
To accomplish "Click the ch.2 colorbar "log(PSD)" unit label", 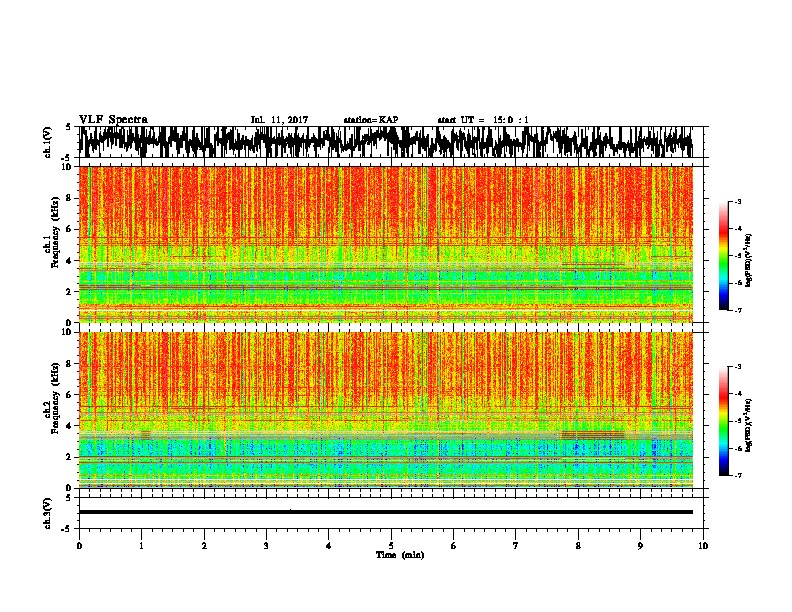I will tap(749, 425).
